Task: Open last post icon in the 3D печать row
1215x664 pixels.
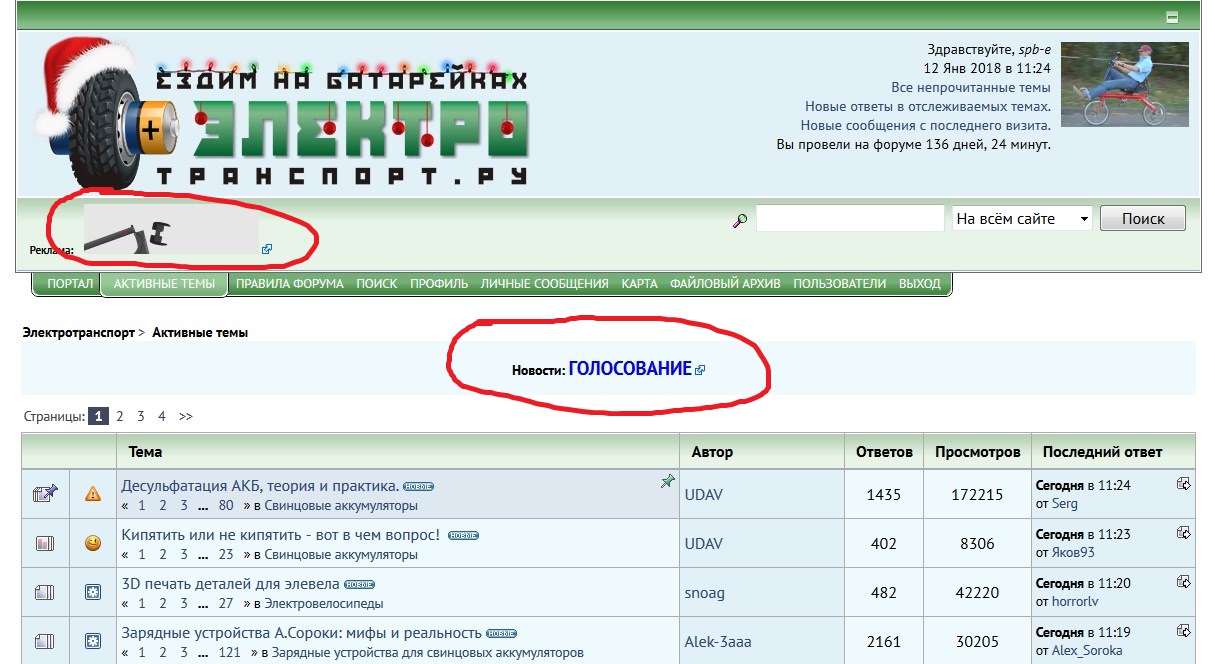Action: tap(1184, 582)
